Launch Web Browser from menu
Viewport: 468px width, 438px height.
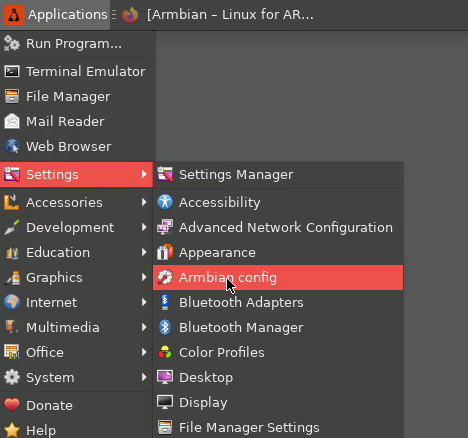coord(77,146)
